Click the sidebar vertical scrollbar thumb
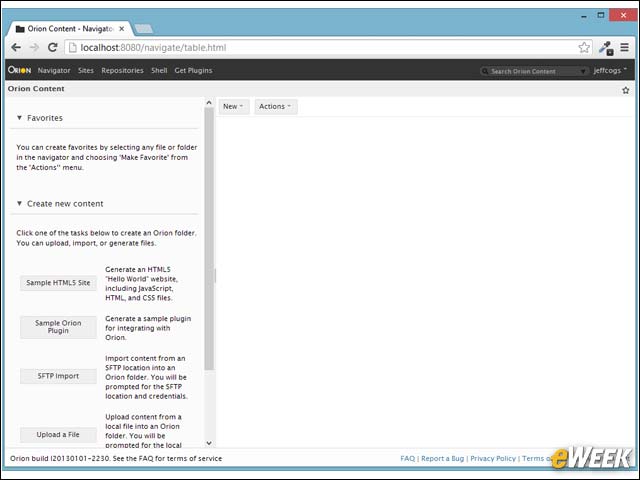The image size is (640, 480). pos(209,239)
